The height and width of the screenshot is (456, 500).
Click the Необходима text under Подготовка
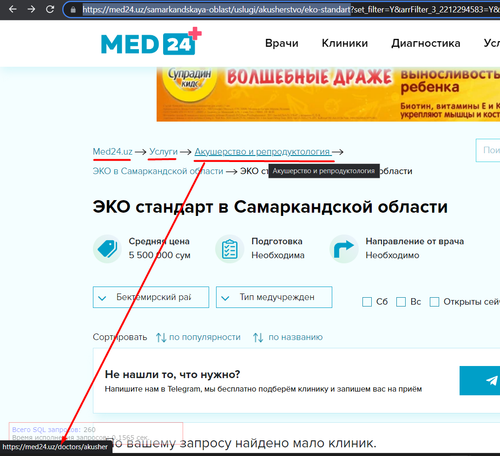[x=278, y=255]
